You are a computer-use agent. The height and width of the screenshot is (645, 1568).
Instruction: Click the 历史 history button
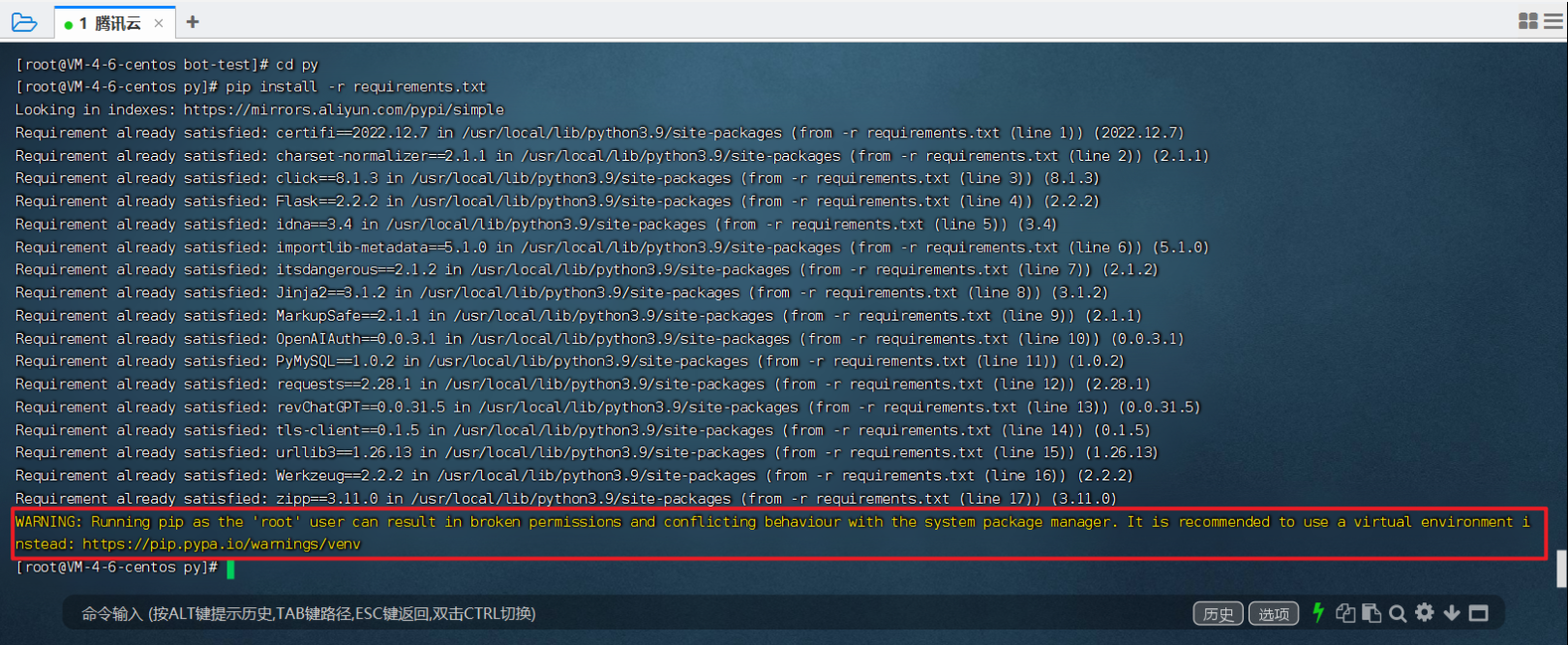(1218, 613)
